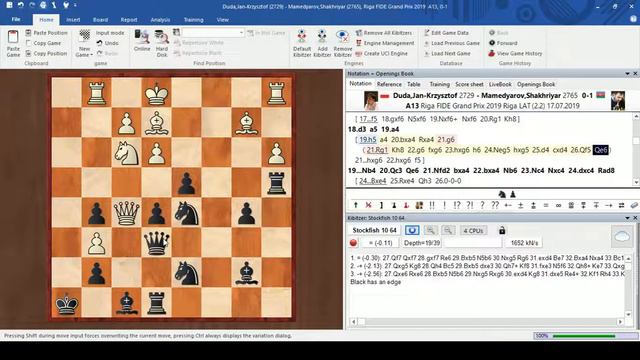Increase engine lines with plus magnifier

[430, 230]
